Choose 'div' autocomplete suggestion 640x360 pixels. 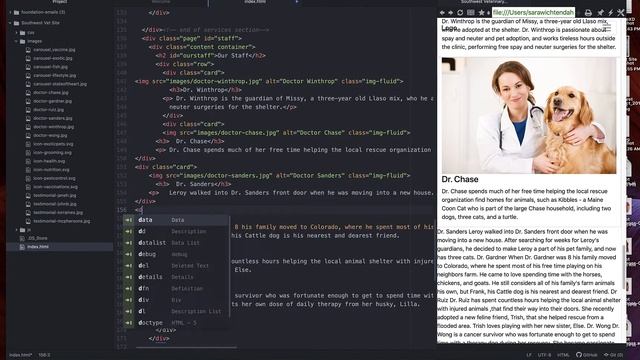coord(176,300)
